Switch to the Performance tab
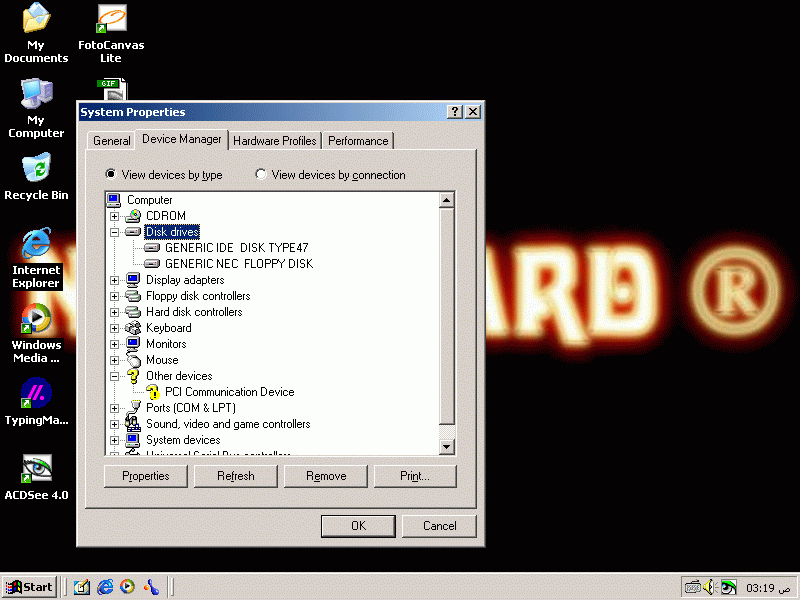Viewport: 800px width, 600px height. point(358,141)
